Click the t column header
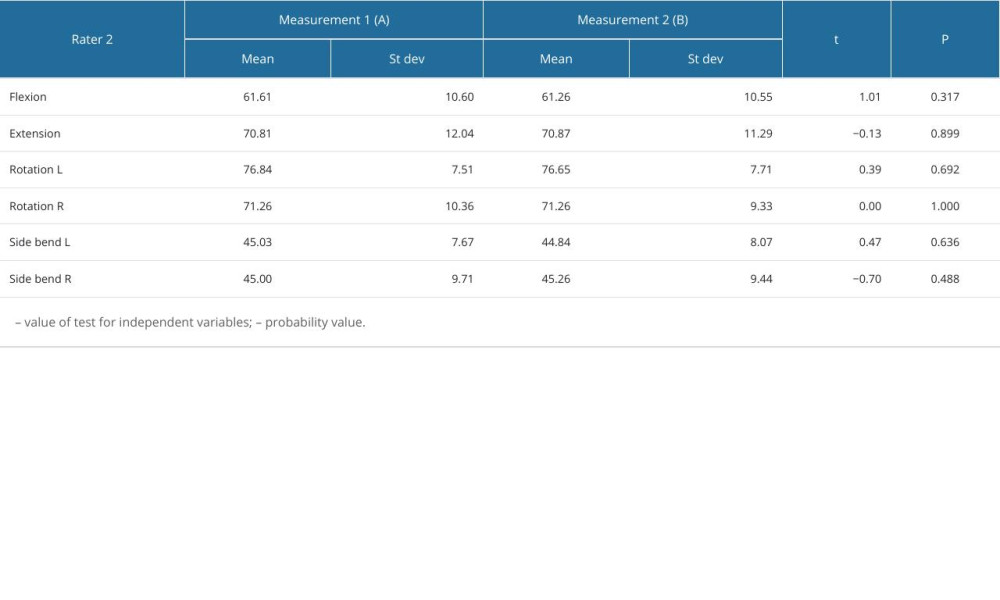This screenshot has height=600, width=1000. tap(836, 40)
